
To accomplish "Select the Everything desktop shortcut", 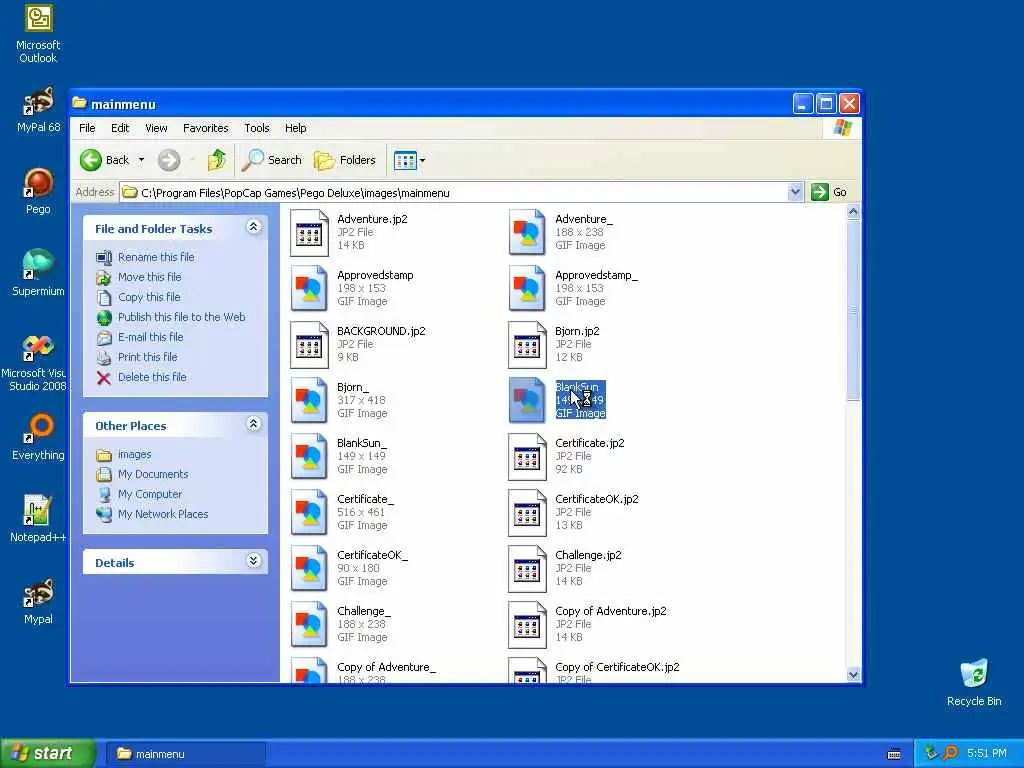I will (38, 438).
